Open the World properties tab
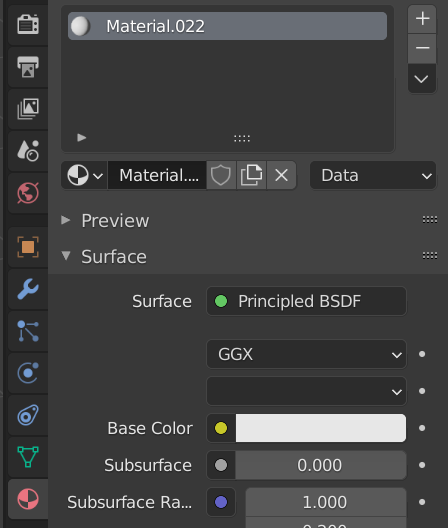This screenshot has height=528, width=448. point(28,193)
